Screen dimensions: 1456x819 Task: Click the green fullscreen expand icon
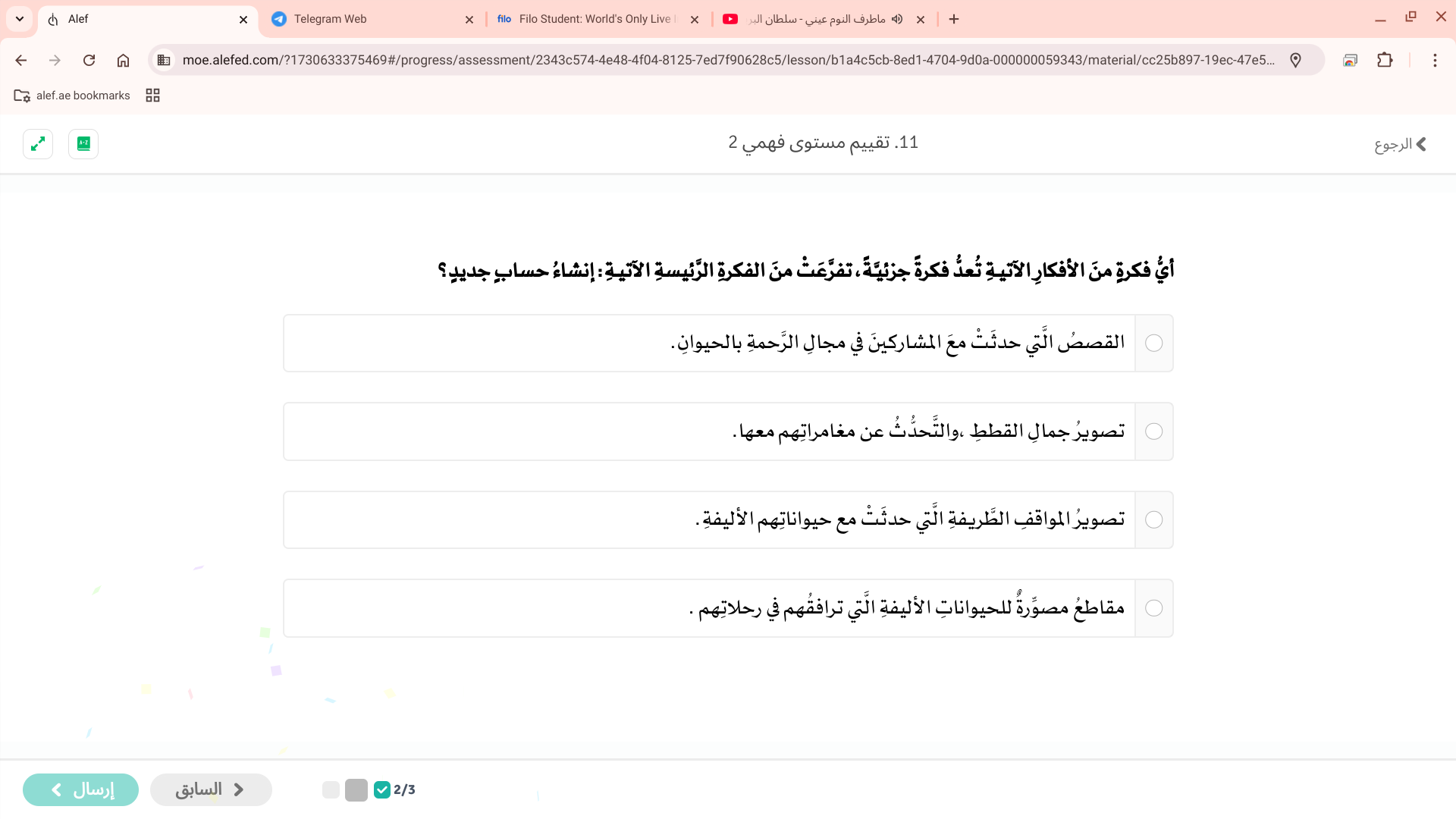point(38,143)
